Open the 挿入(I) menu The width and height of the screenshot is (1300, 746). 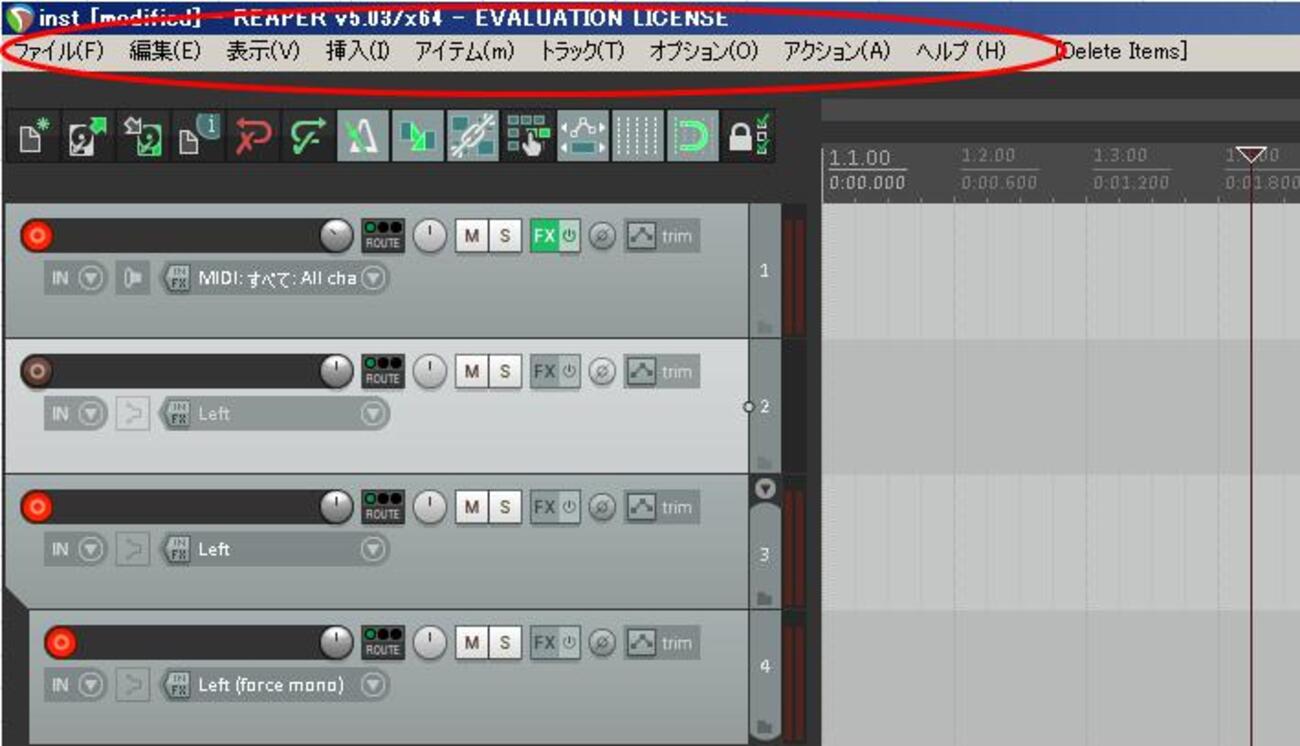click(358, 52)
